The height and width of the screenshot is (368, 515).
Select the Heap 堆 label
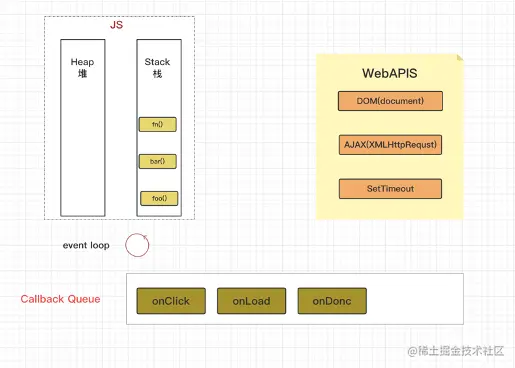(x=82, y=67)
